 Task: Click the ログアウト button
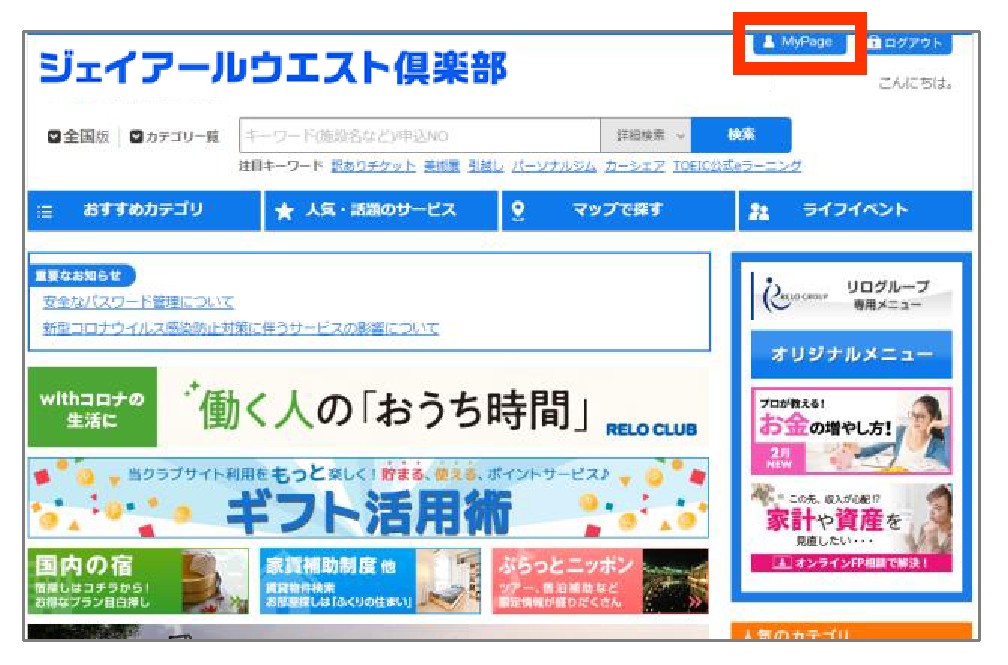point(909,43)
